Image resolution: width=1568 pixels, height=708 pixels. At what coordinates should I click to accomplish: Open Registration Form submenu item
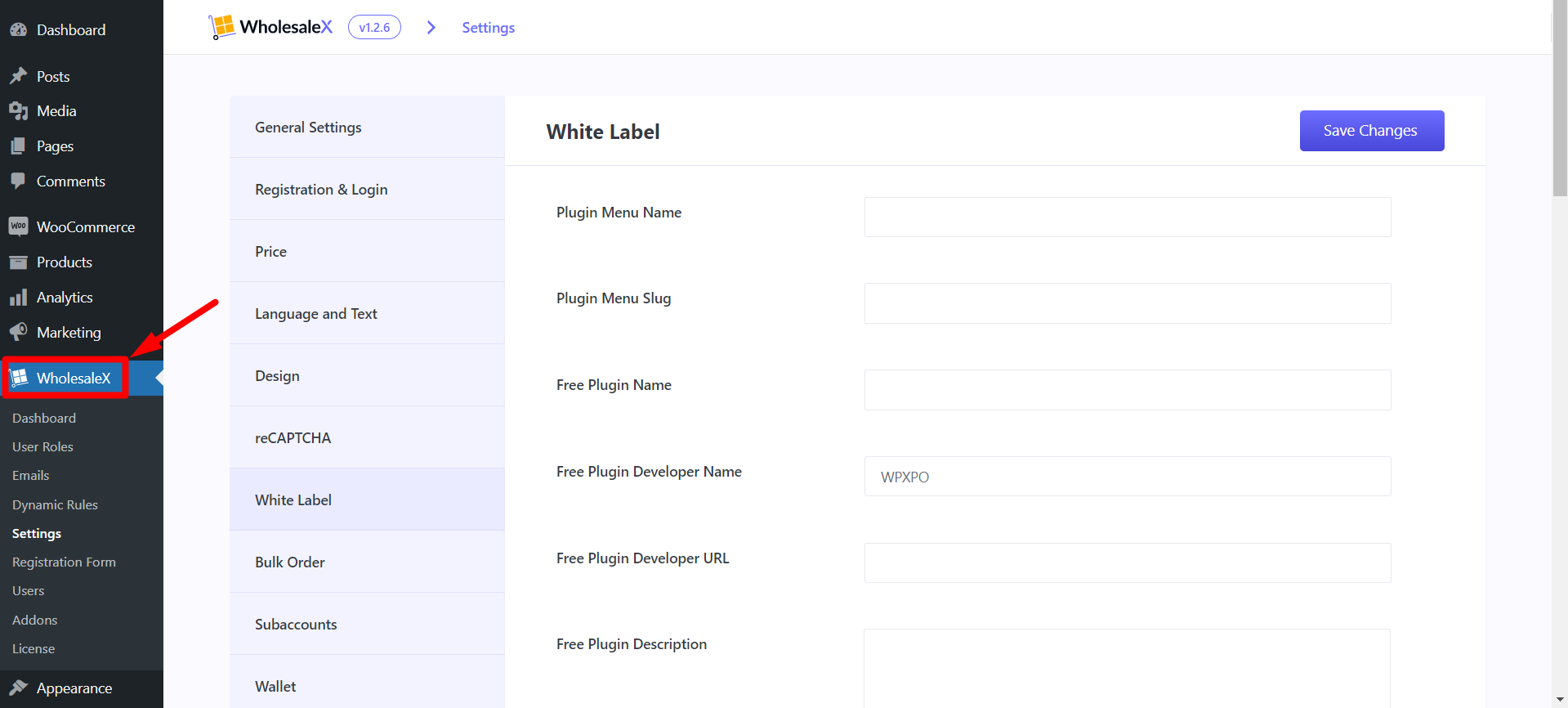64,562
